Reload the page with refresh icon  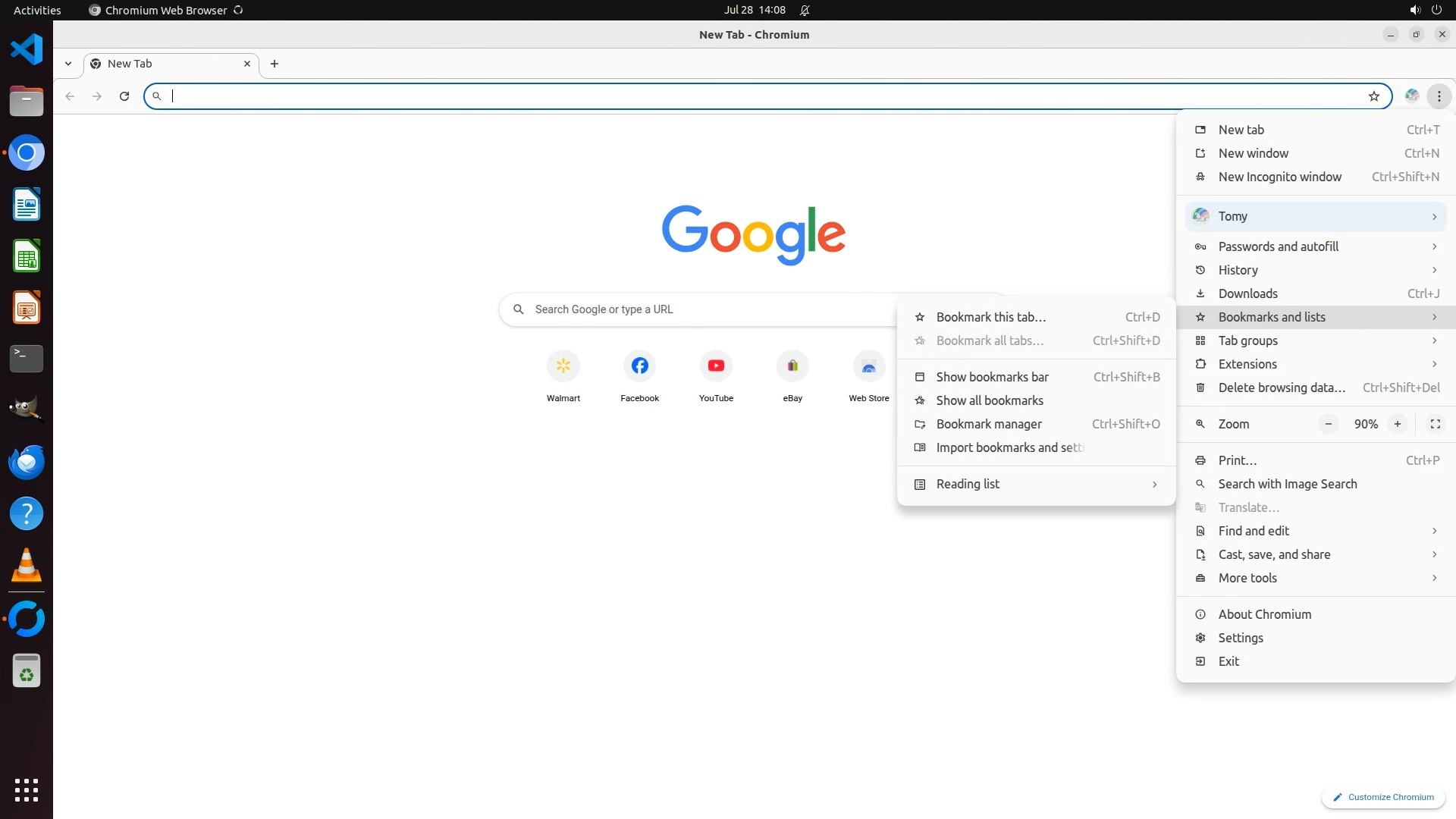(124, 96)
